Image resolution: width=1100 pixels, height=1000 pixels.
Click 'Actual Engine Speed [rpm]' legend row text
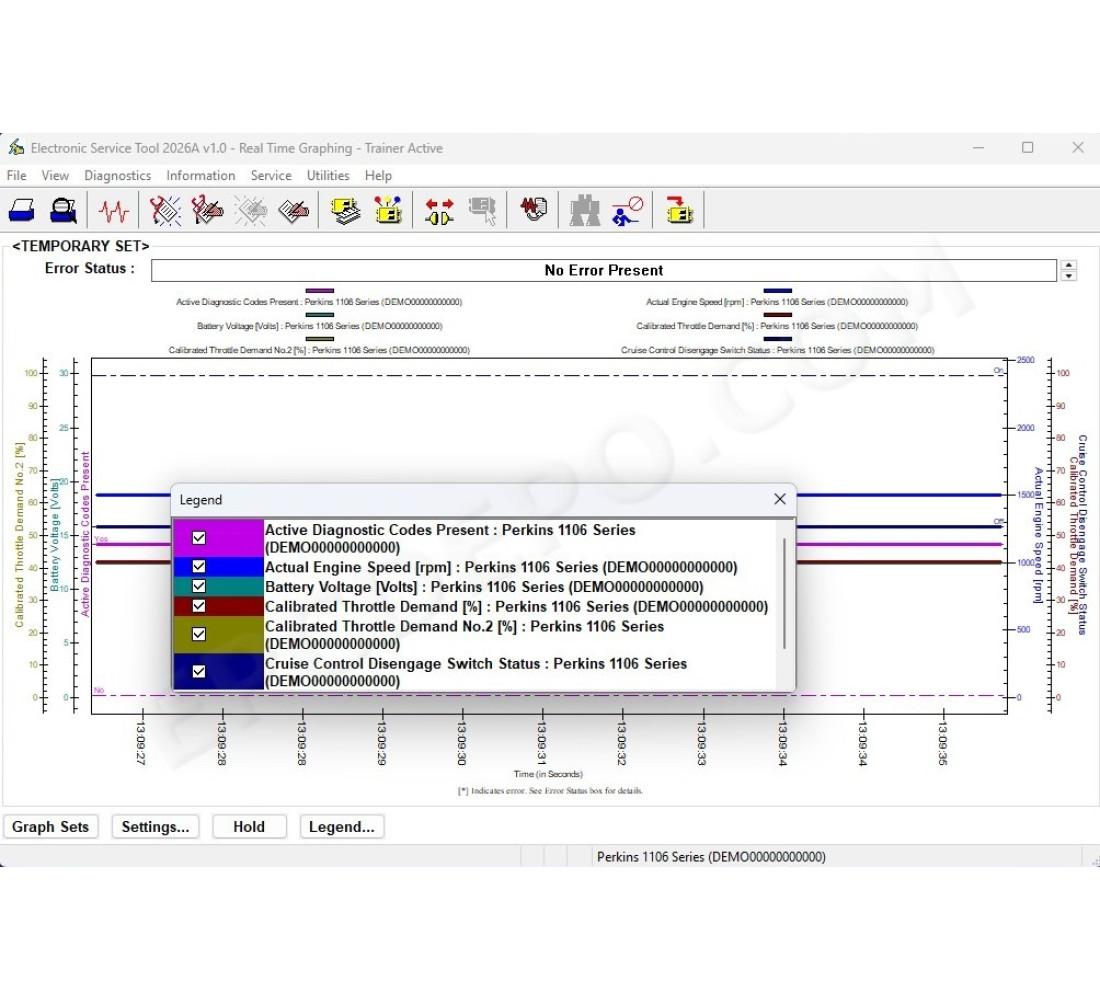click(501, 567)
